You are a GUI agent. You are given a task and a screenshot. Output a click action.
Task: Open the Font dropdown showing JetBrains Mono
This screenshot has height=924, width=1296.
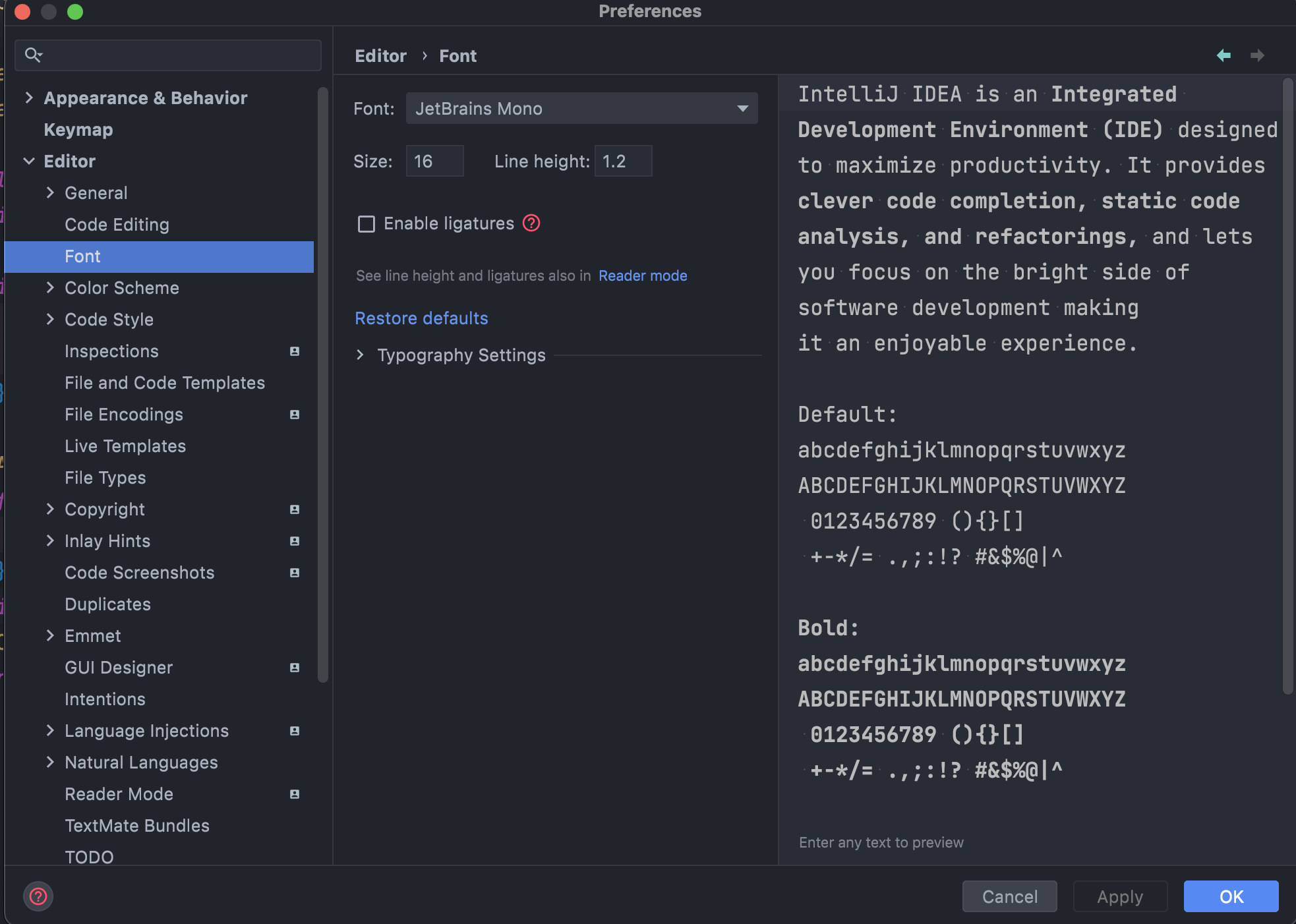point(581,109)
